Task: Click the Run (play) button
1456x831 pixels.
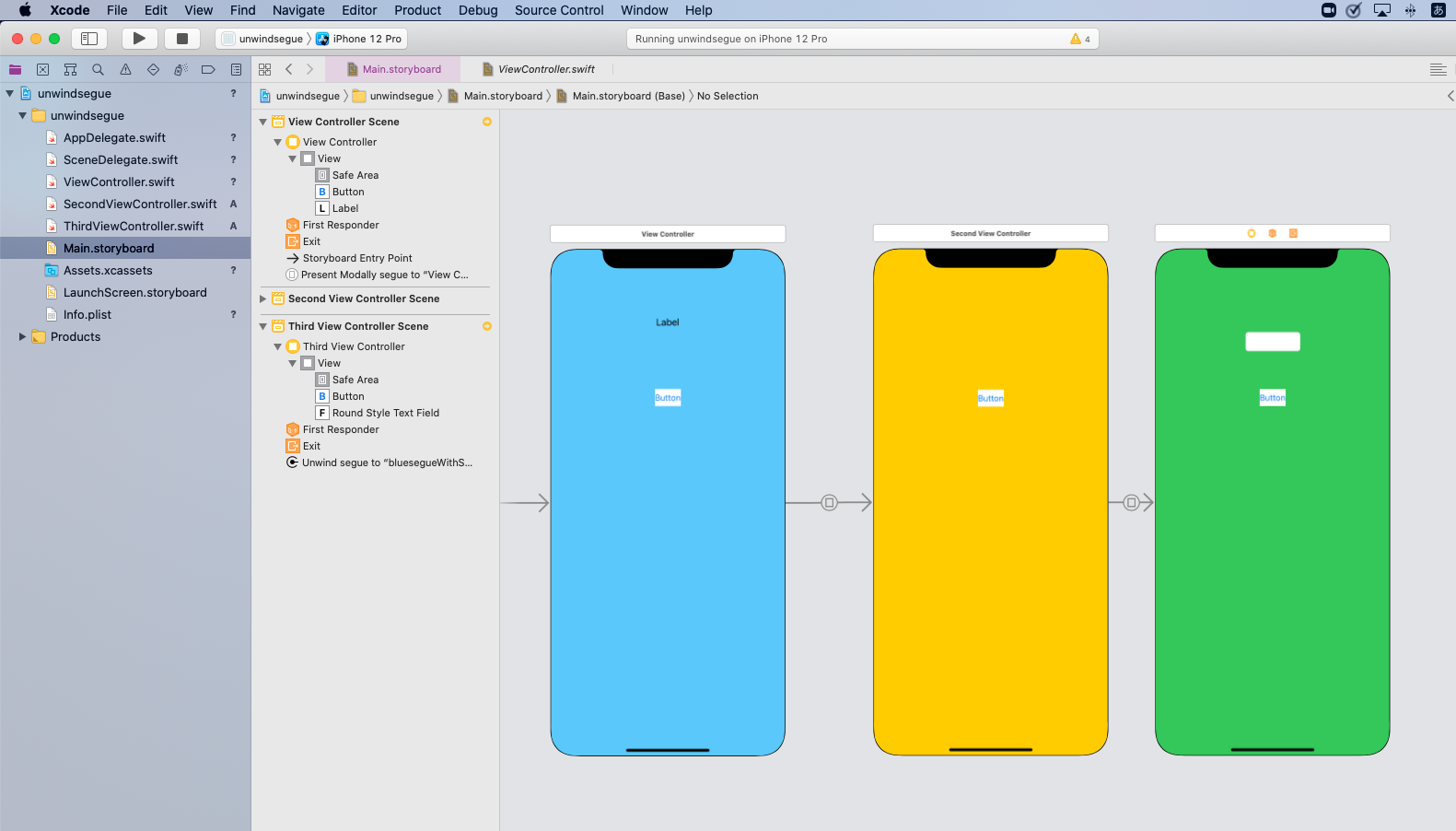Action: pos(139,39)
